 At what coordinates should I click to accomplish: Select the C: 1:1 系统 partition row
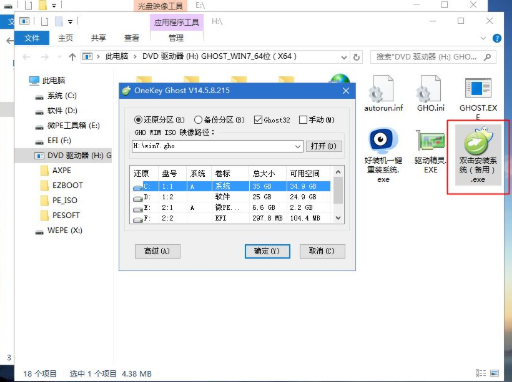(231, 186)
